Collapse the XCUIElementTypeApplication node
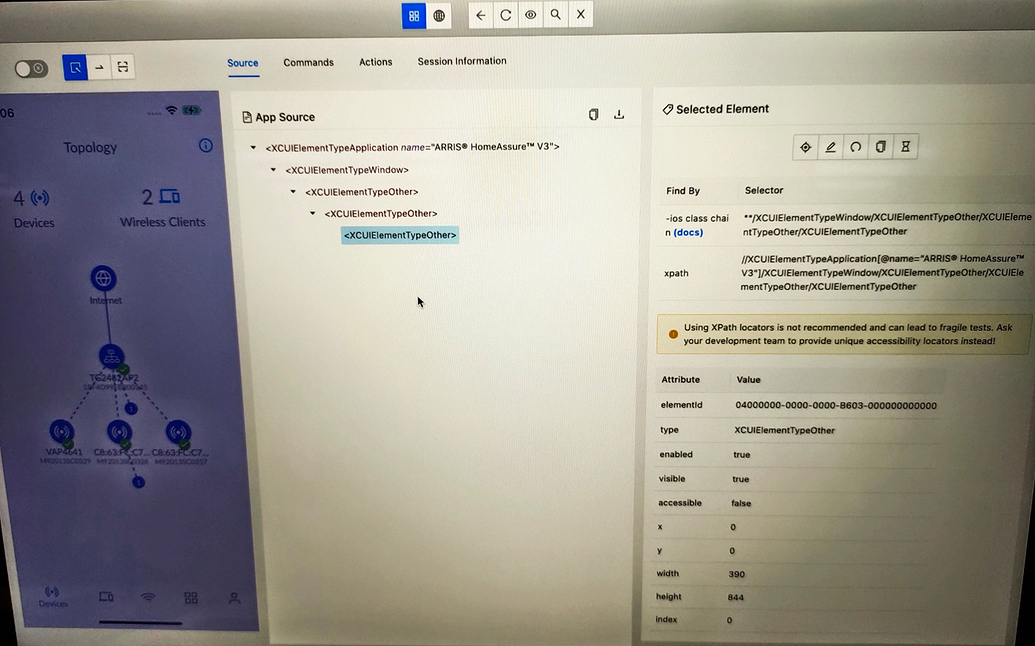Screen dimensions: 1035x646 [253, 148]
